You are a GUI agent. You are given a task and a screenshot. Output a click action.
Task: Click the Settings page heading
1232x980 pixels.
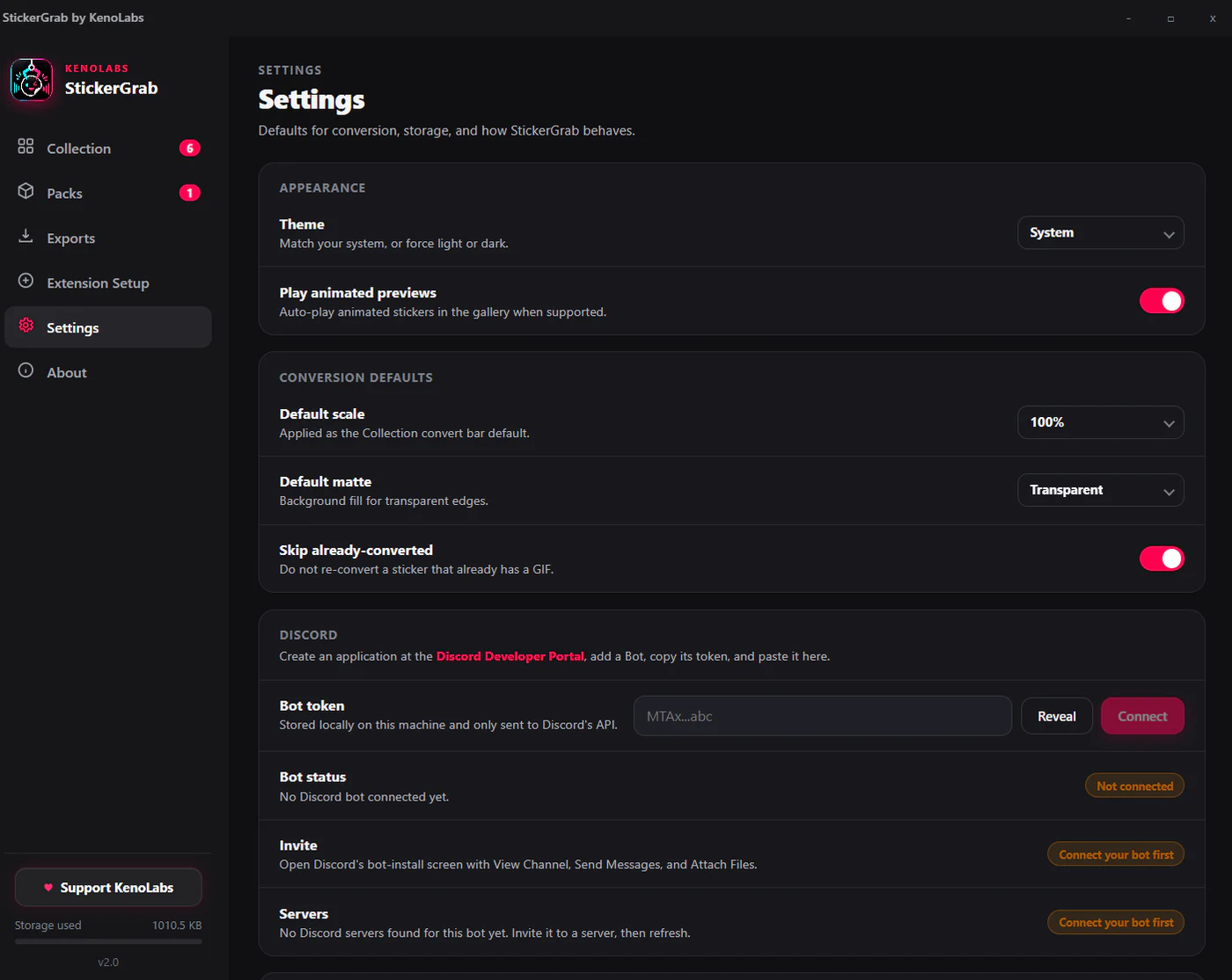point(312,100)
